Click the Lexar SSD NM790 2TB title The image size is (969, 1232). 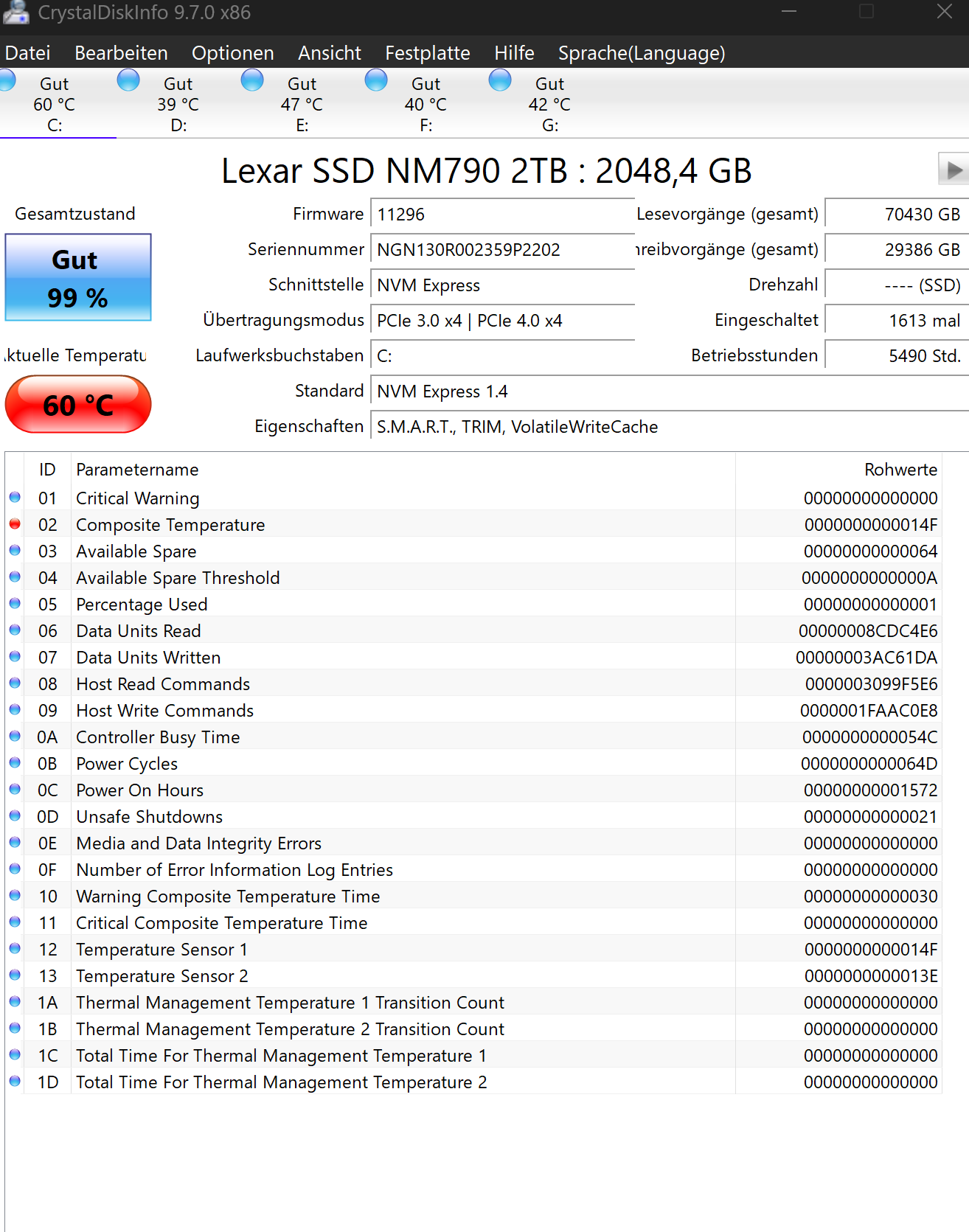[486, 171]
